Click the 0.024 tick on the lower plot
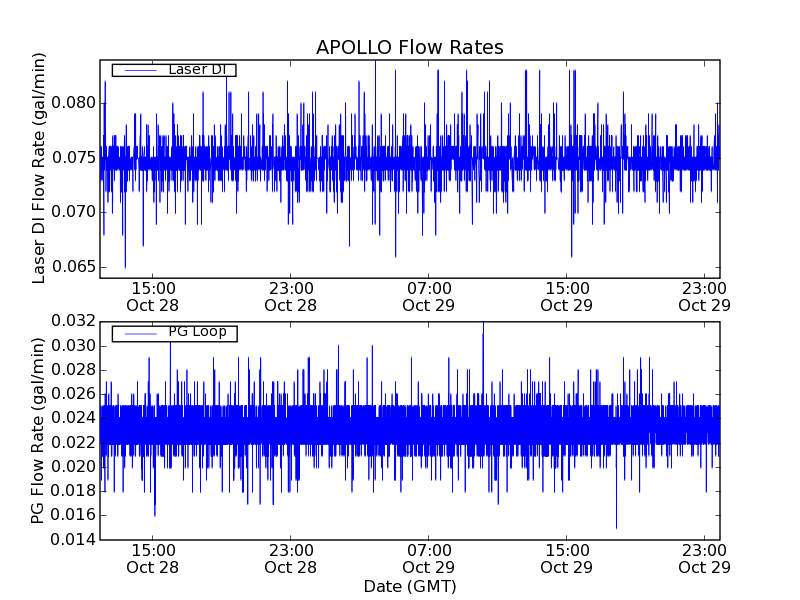 pyautogui.click(x=72, y=418)
